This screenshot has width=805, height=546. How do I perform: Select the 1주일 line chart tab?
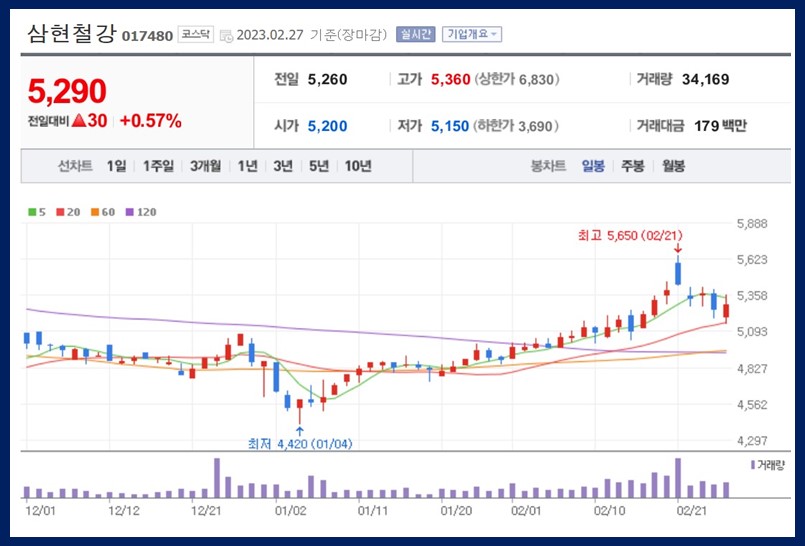(158, 166)
